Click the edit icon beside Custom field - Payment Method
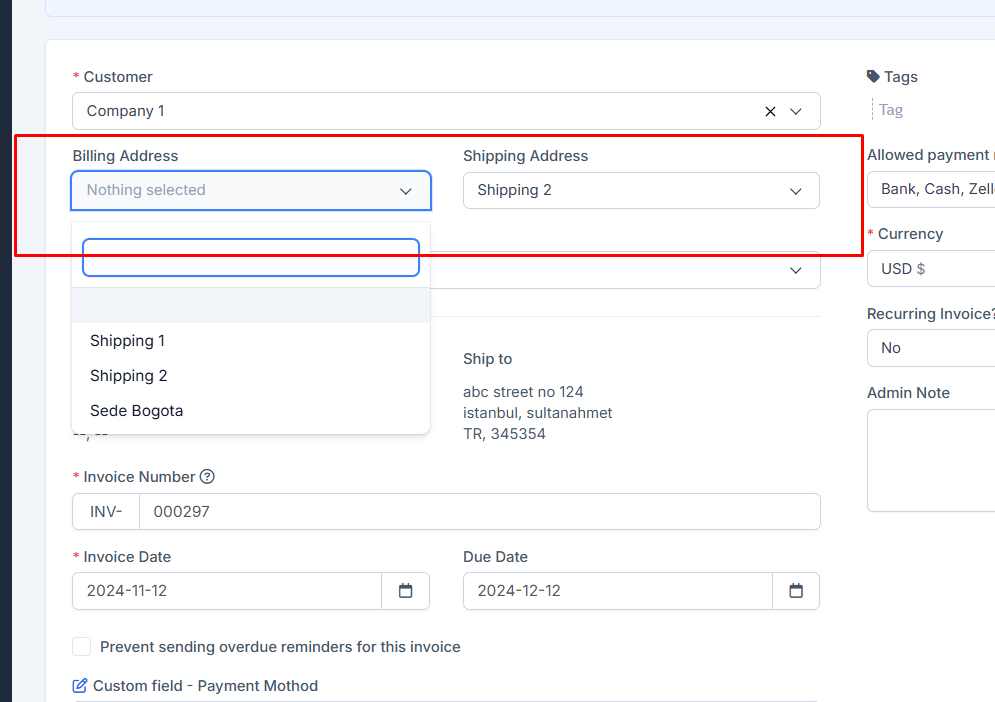The image size is (995, 702). [x=79, y=685]
